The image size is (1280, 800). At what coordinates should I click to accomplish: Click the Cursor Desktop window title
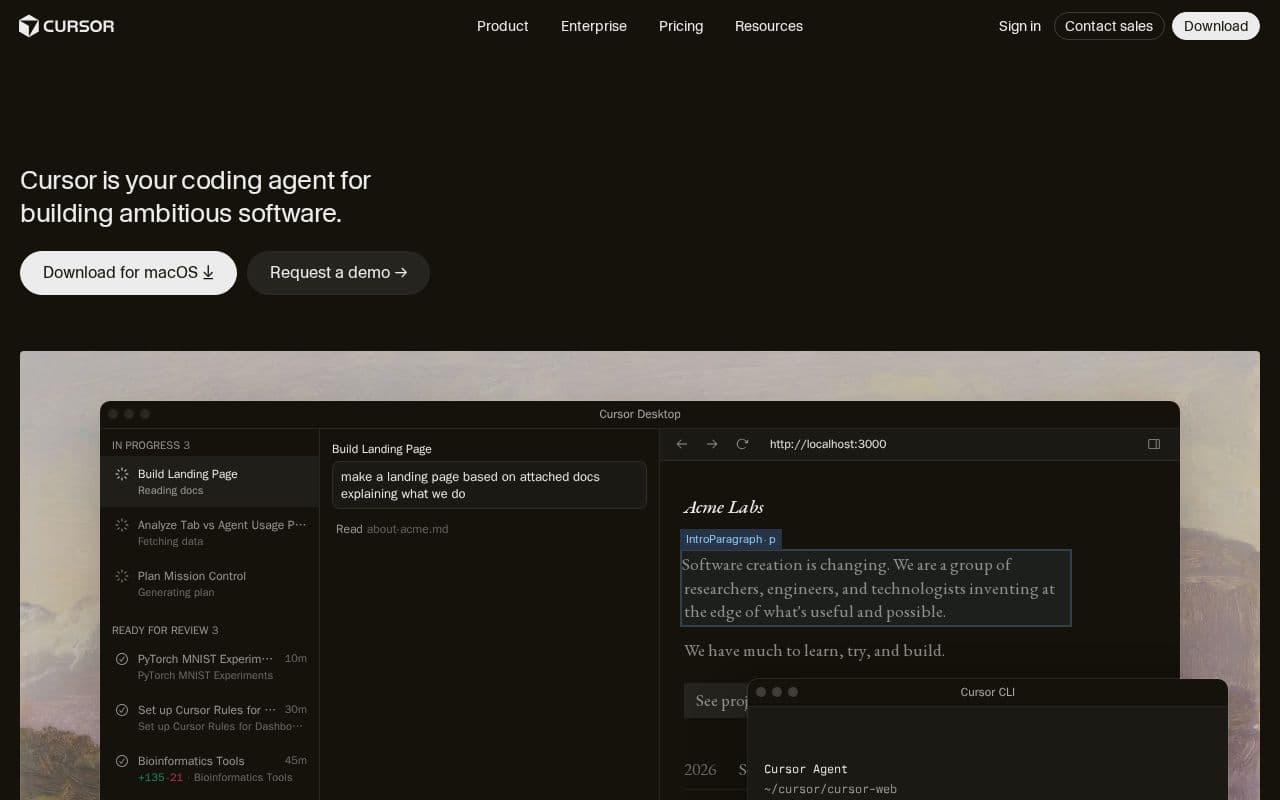click(640, 414)
